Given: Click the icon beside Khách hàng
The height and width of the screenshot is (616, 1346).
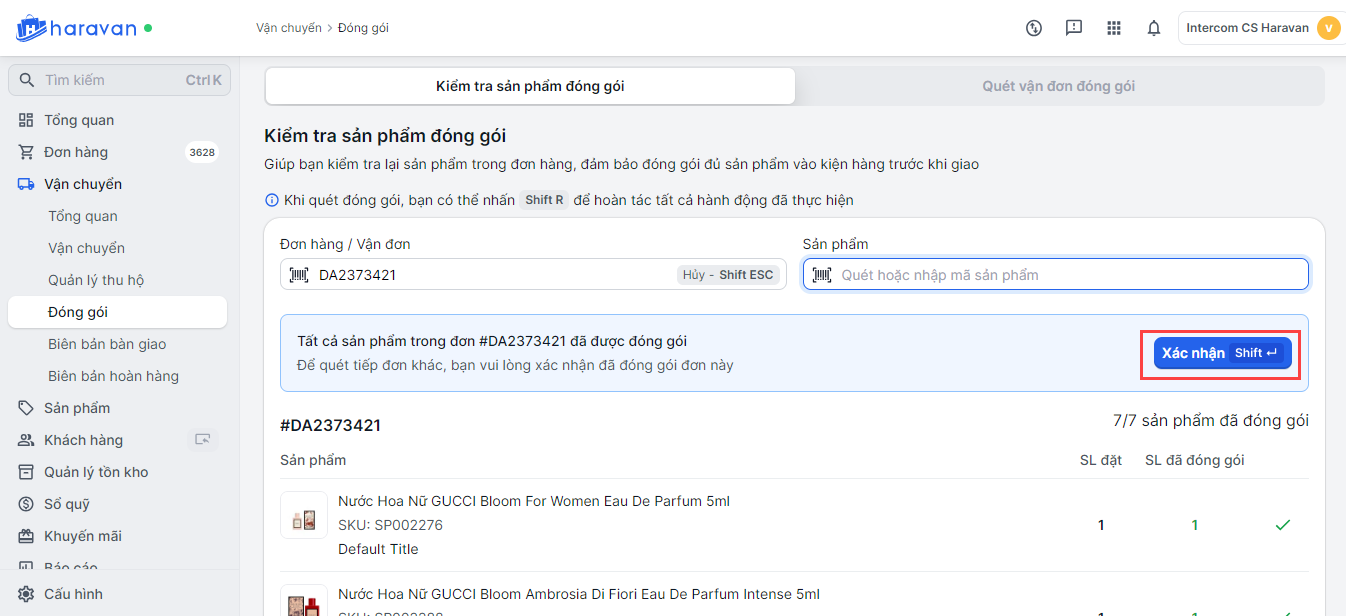Looking at the screenshot, I should [203, 440].
